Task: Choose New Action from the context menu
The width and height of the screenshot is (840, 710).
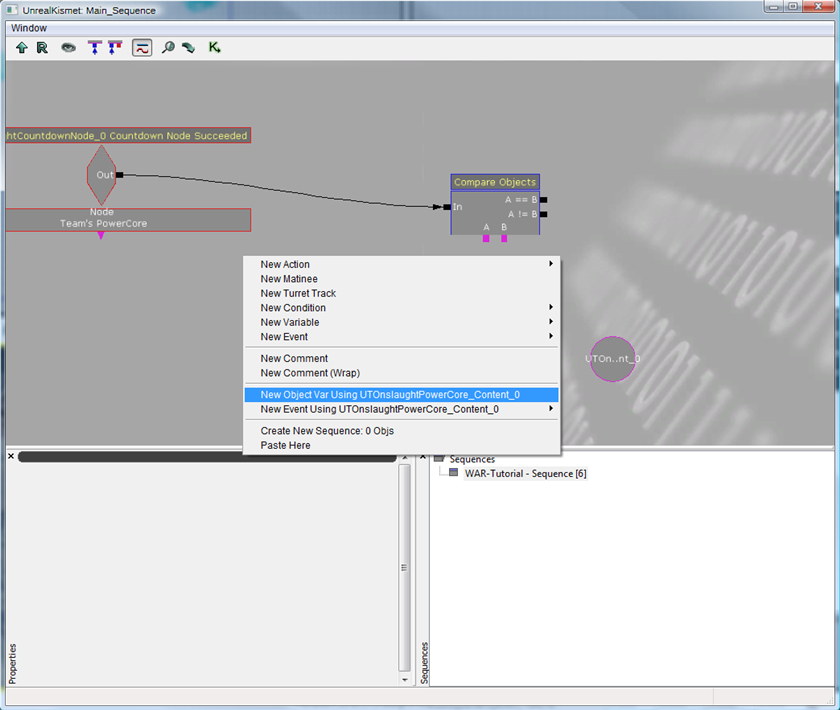Action: (402, 264)
